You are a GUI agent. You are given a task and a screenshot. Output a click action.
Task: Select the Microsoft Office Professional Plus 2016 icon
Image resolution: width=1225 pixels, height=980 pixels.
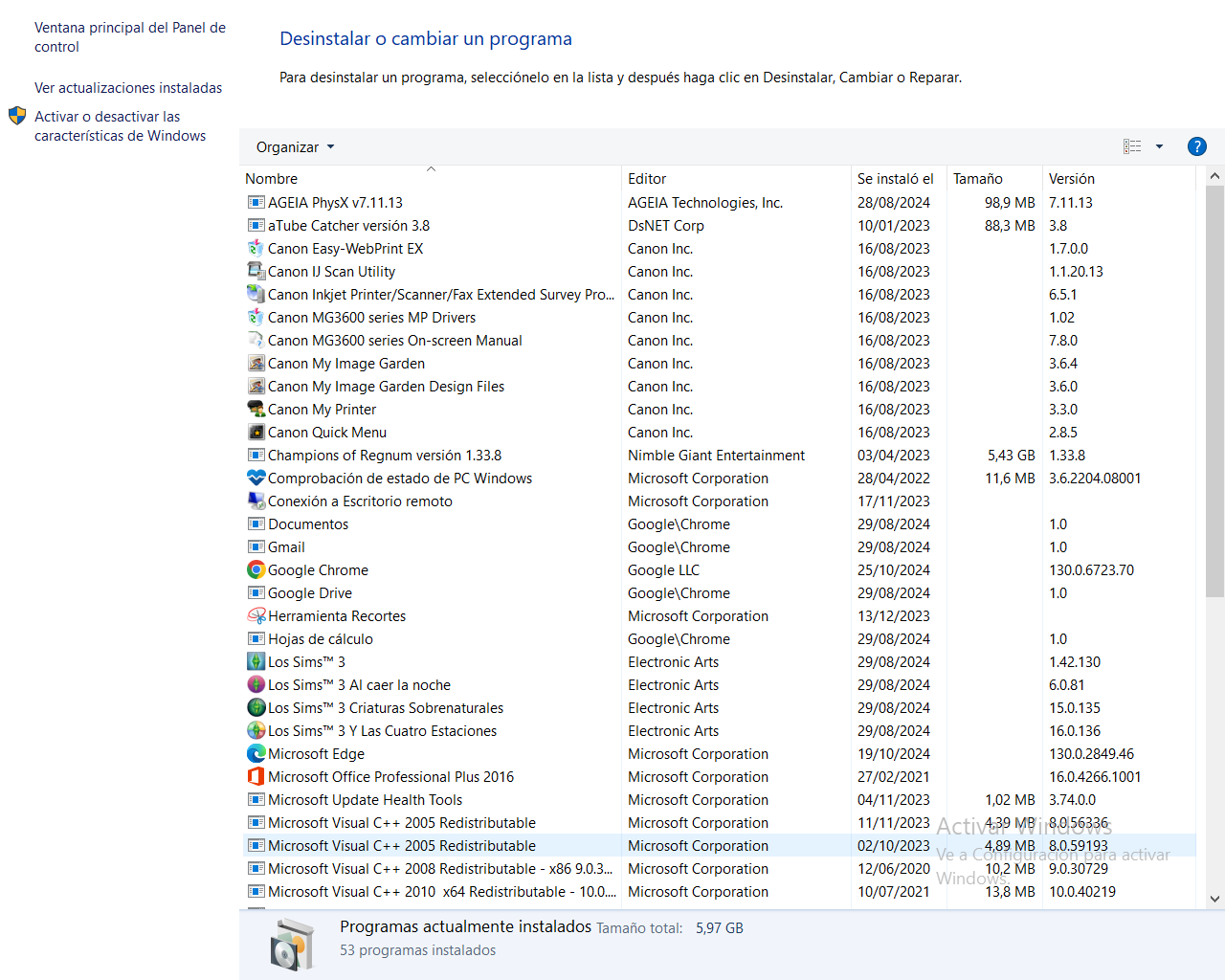point(256,776)
